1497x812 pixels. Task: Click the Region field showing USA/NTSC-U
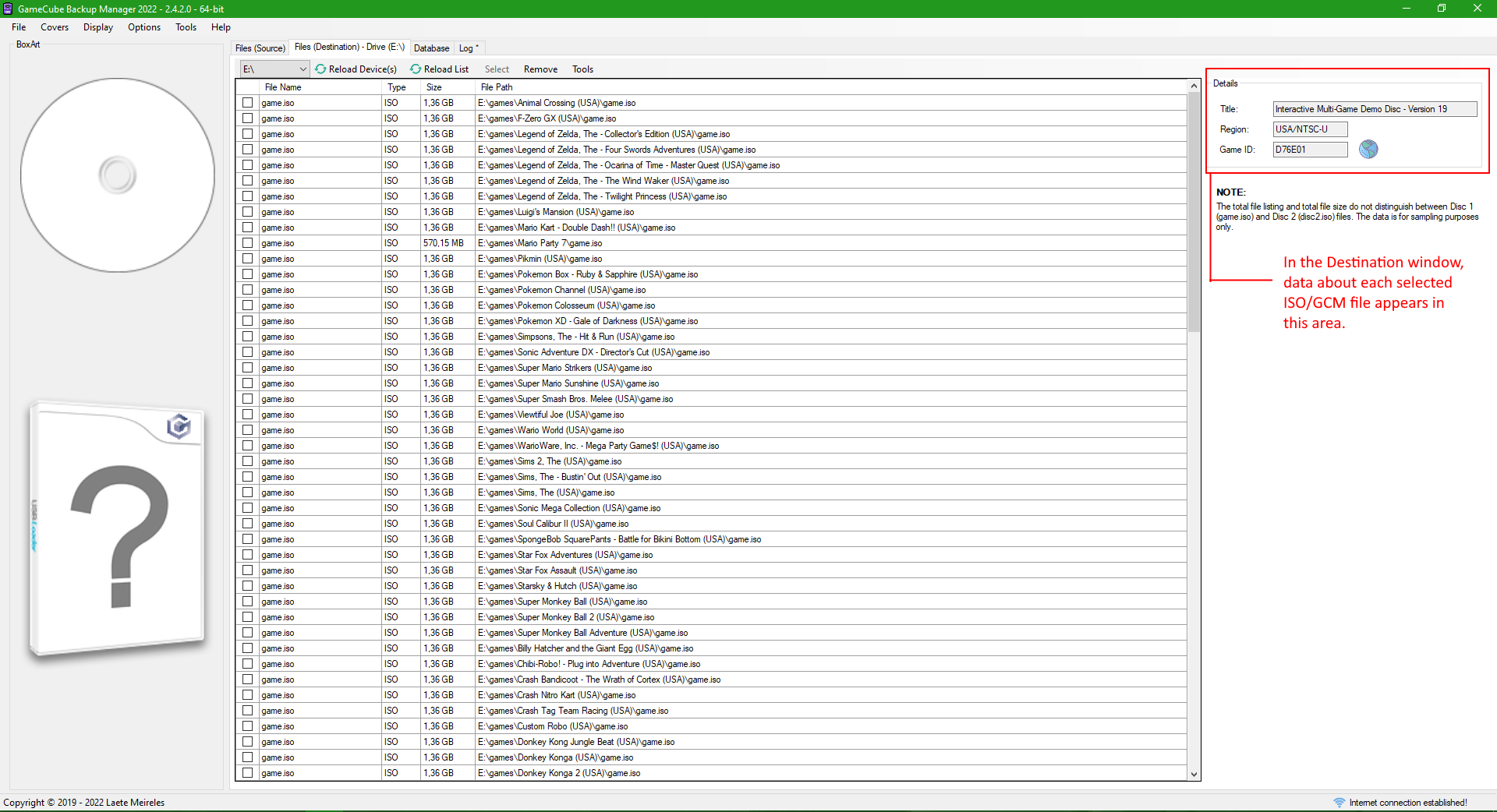(1310, 129)
